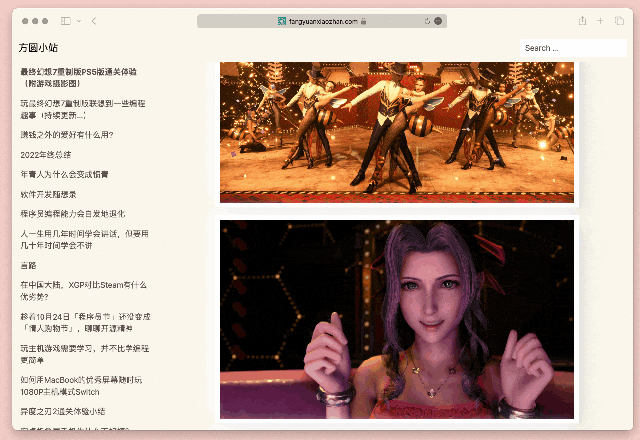Screen dimensions: 640x440
Task: Open the 盲路 post
Action: [x=28, y=265]
